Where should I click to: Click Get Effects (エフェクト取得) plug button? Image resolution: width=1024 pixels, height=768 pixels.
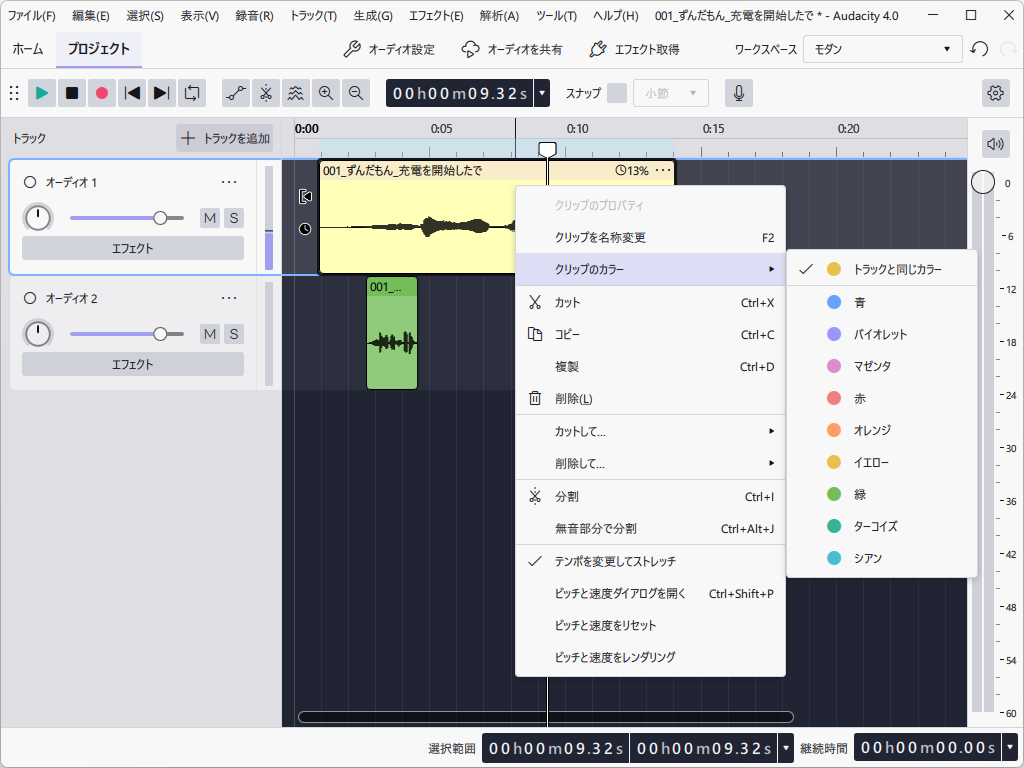click(634, 49)
